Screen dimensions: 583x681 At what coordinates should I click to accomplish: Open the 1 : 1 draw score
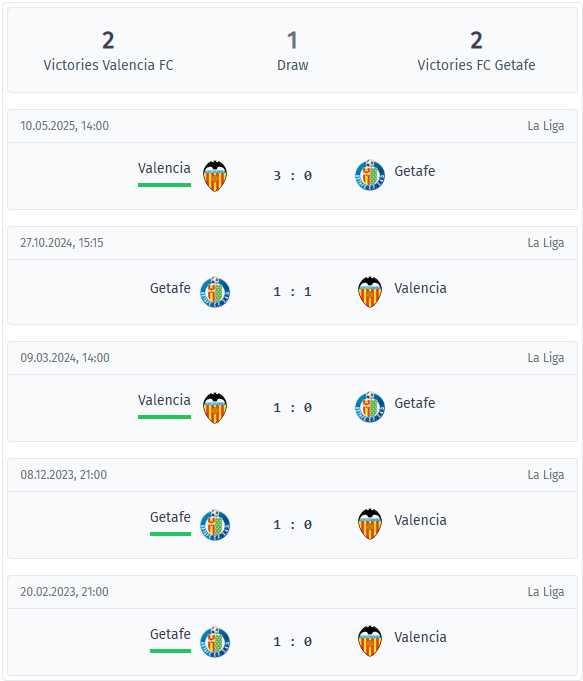292,291
